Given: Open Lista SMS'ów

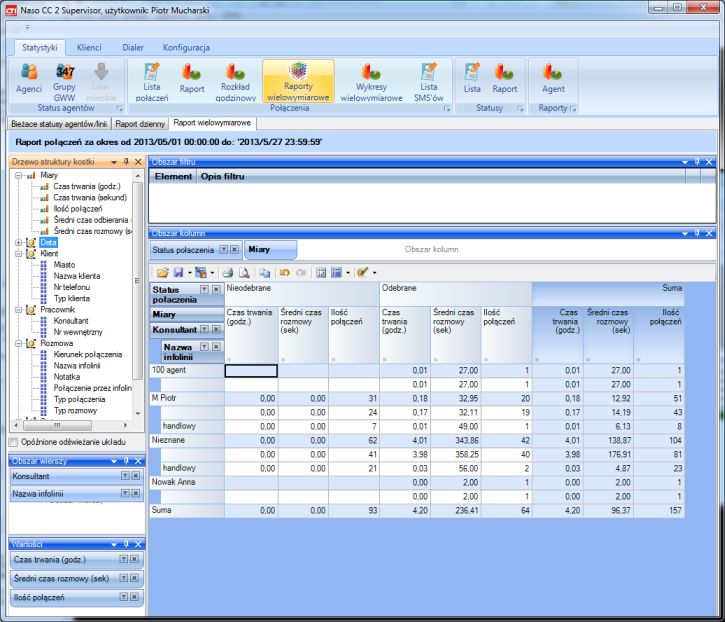Looking at the screenshot, I should point(429,81).
